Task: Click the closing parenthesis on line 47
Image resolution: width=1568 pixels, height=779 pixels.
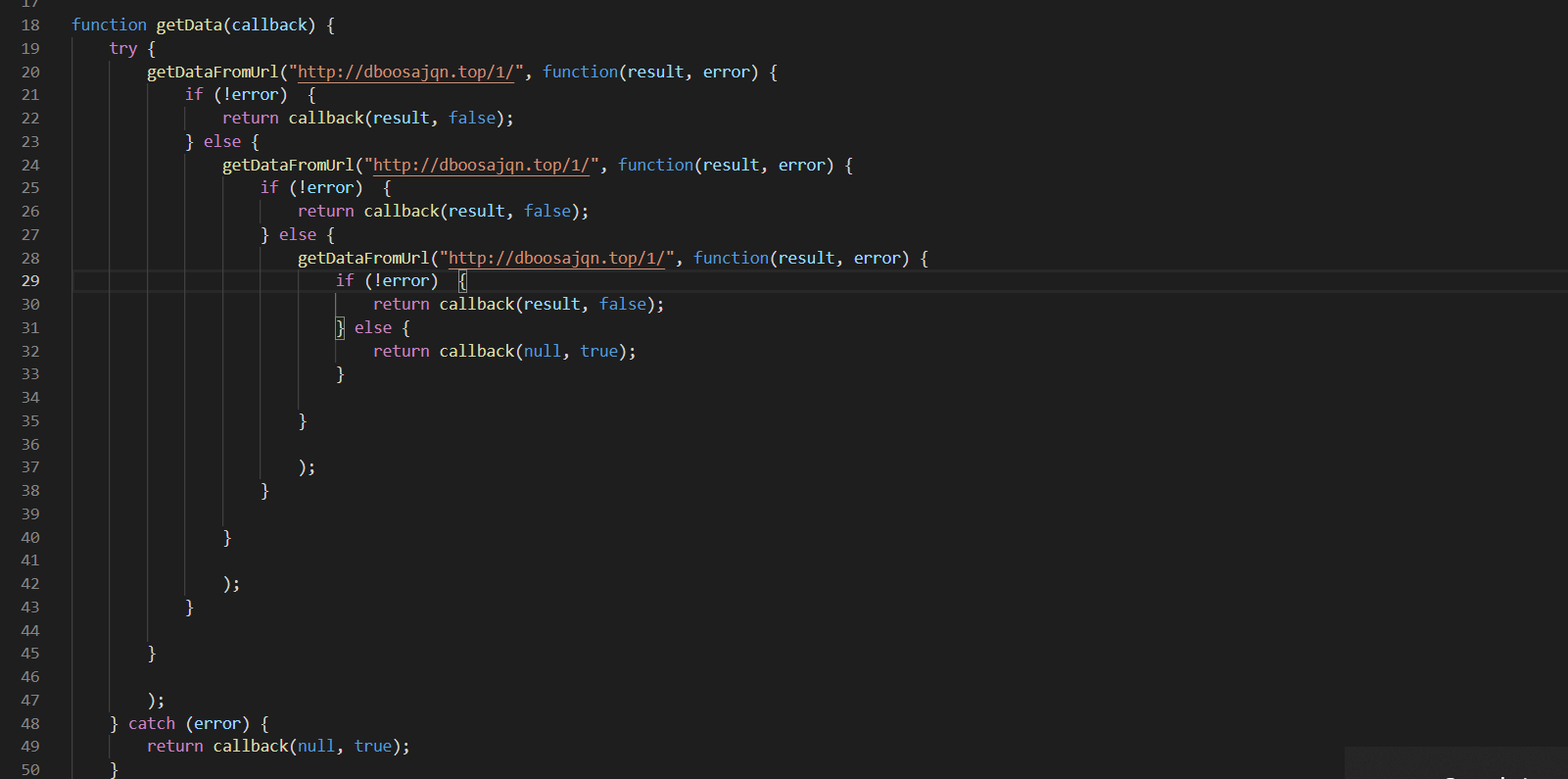Action: click(152, 700)
